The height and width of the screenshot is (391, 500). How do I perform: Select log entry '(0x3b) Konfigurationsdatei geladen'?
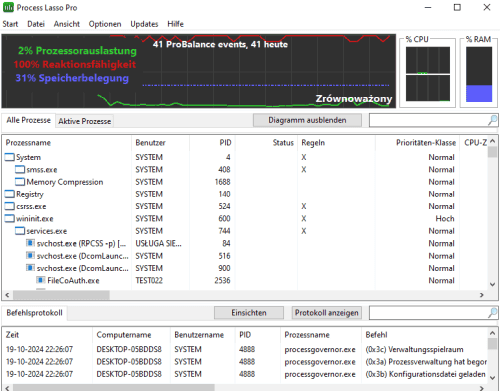pos(425,374)
